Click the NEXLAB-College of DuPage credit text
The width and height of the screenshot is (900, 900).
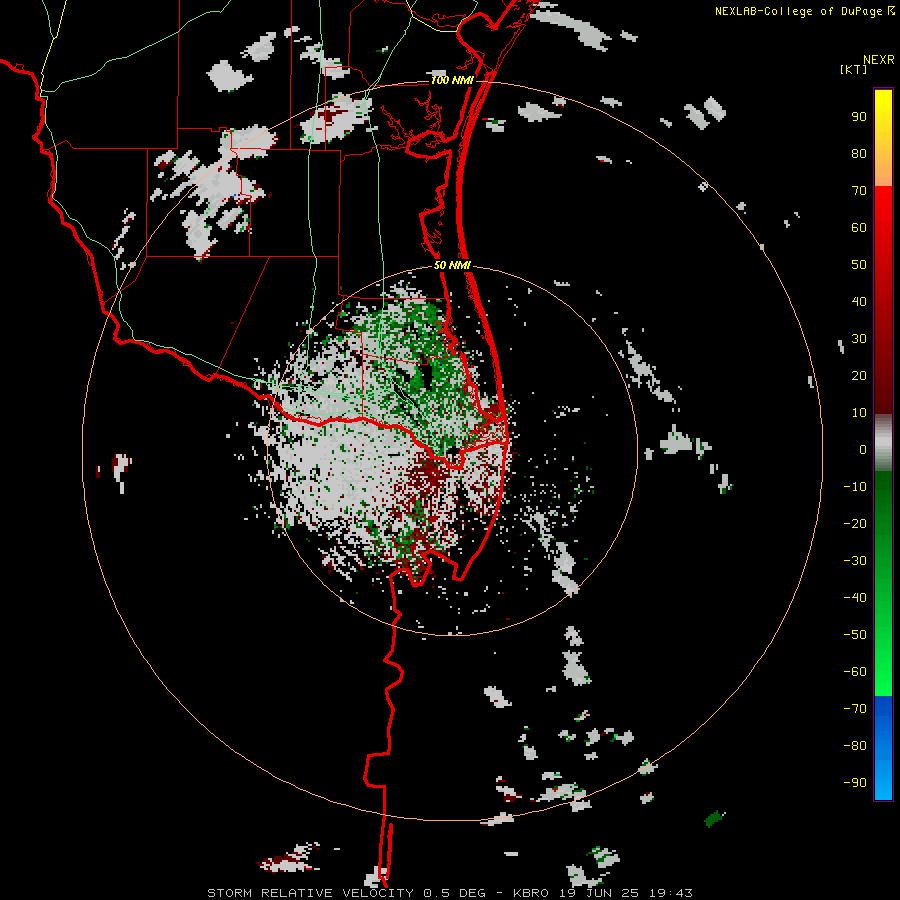(798, 11)
